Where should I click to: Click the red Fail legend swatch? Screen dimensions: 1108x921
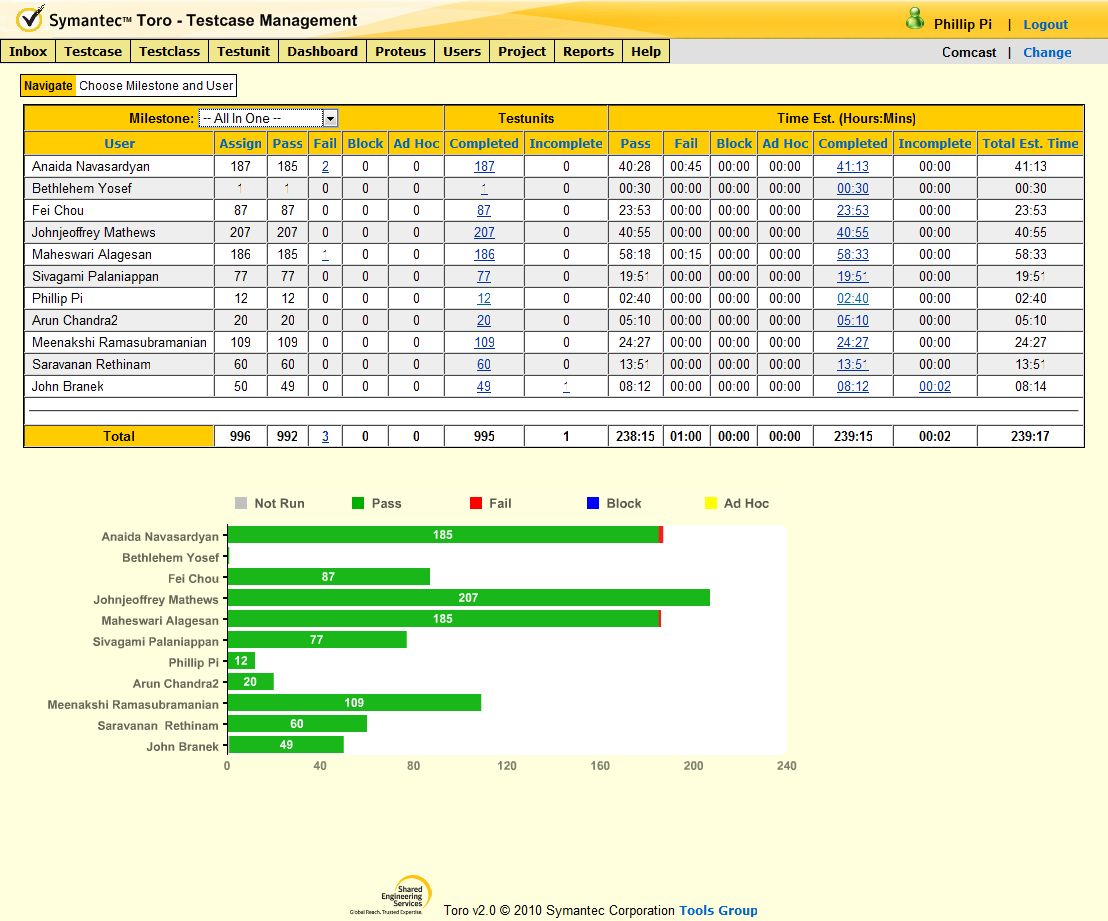[x=476, y=503]
